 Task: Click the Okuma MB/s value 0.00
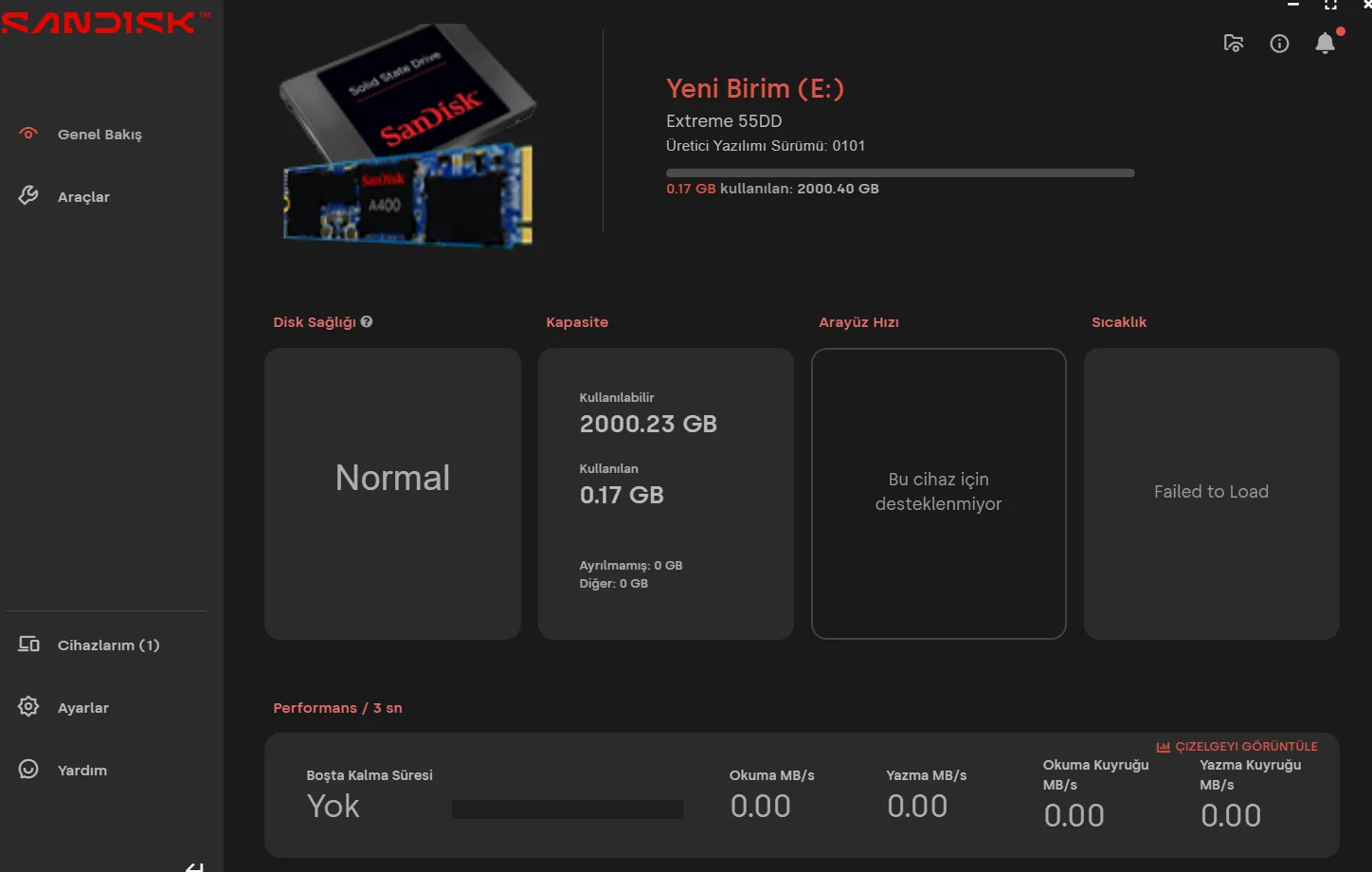click(x=761, y=806)
